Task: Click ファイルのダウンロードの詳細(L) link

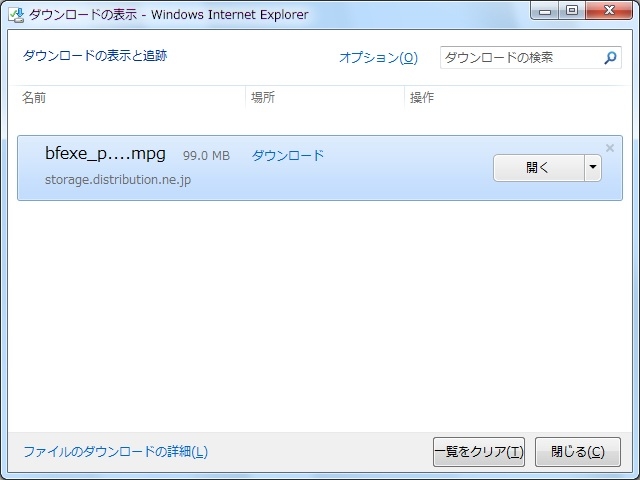Action: coord(116,451)
